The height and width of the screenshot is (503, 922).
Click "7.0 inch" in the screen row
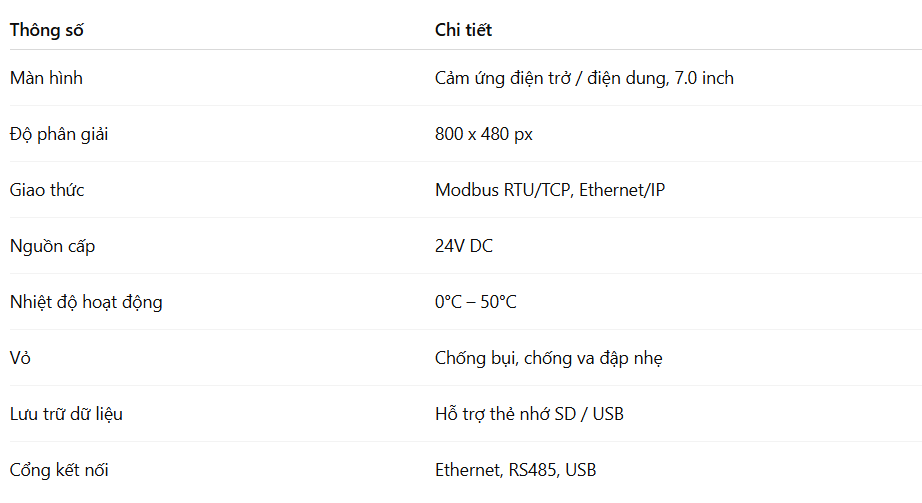tap(704, 78)
